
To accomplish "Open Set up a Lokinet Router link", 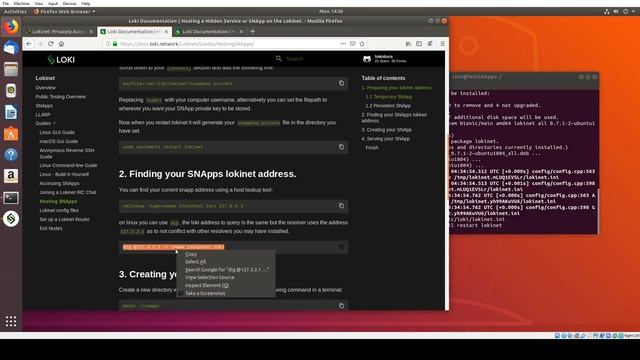I will click(x=64, y=219).
